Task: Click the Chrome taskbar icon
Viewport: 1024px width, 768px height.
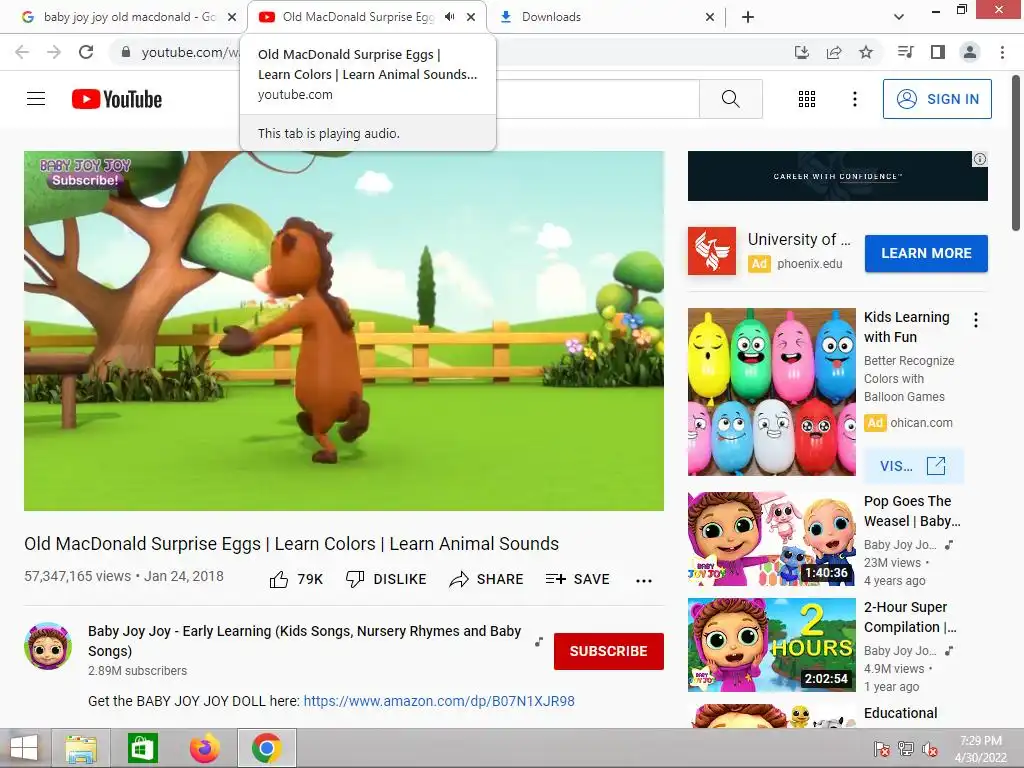Action: [266, 748]
